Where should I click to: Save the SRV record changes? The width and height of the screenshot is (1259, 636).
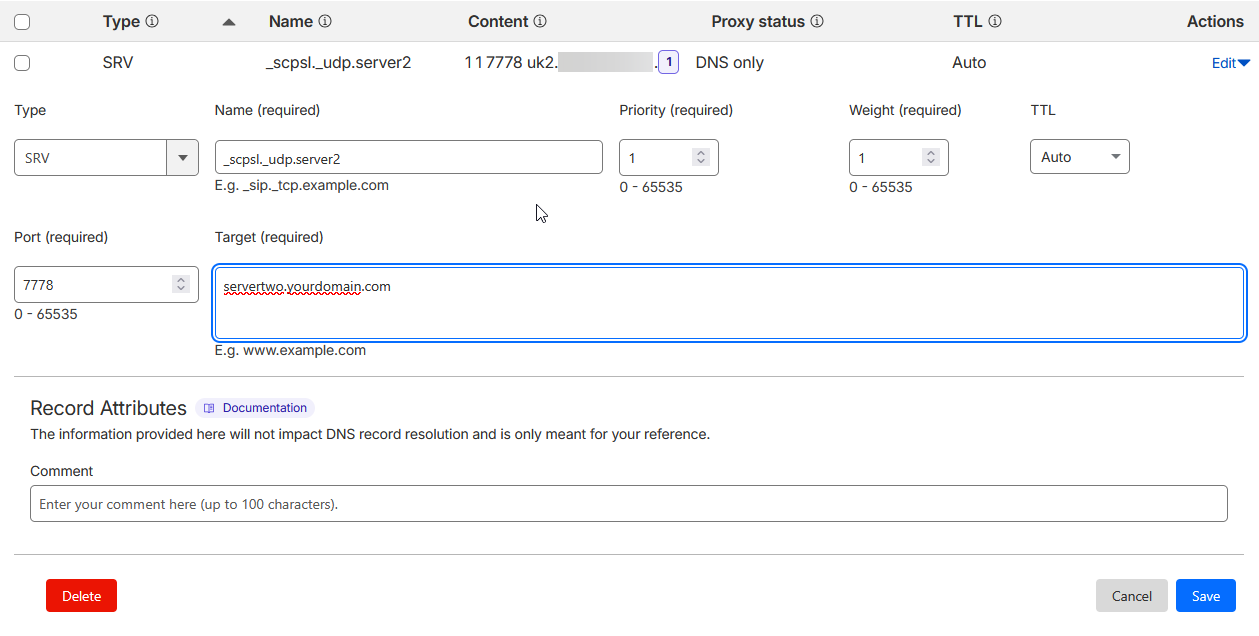[1205, 596]
